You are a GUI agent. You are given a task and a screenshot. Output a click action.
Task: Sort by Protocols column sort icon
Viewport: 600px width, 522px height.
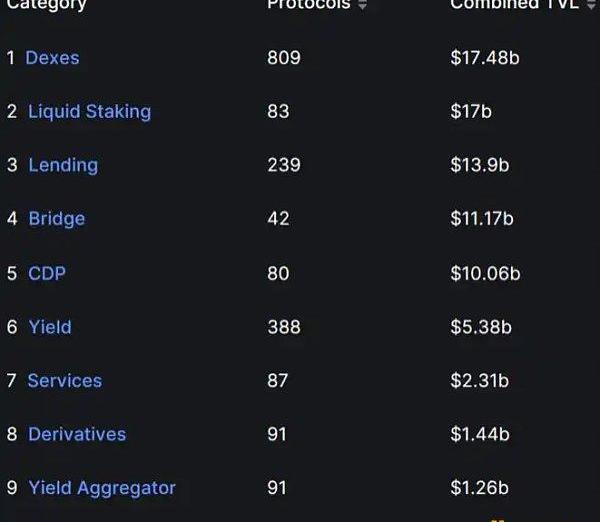pyautogui.click(x=362, y=5)
